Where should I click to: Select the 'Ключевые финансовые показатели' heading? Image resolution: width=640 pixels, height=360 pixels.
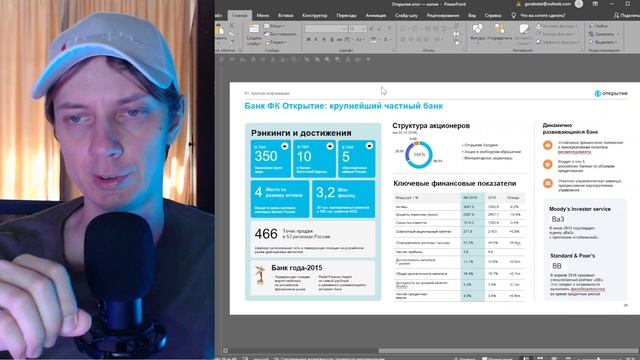[x=455, y=184]
